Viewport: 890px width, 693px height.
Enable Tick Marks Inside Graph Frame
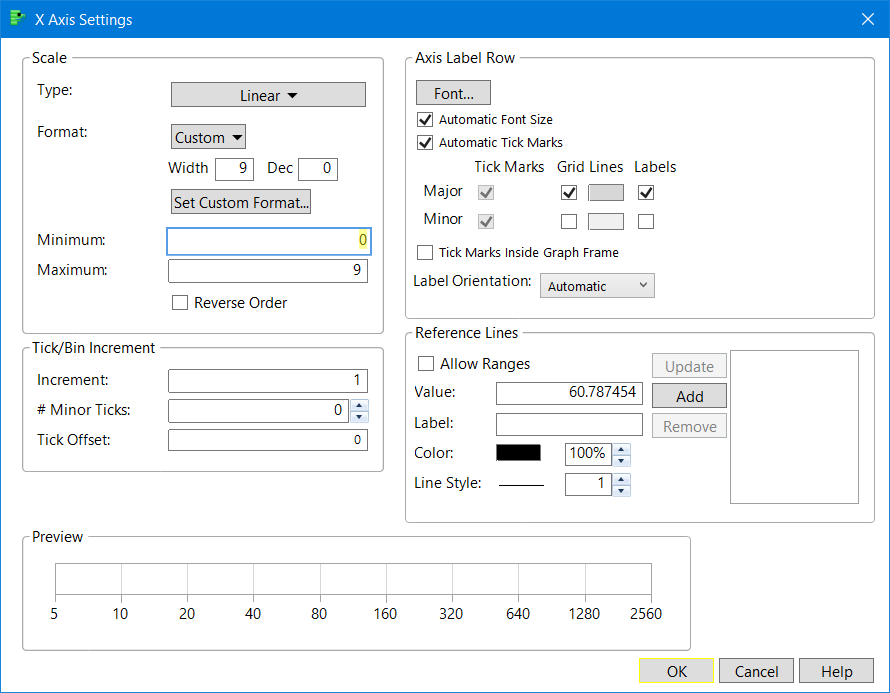424,252
